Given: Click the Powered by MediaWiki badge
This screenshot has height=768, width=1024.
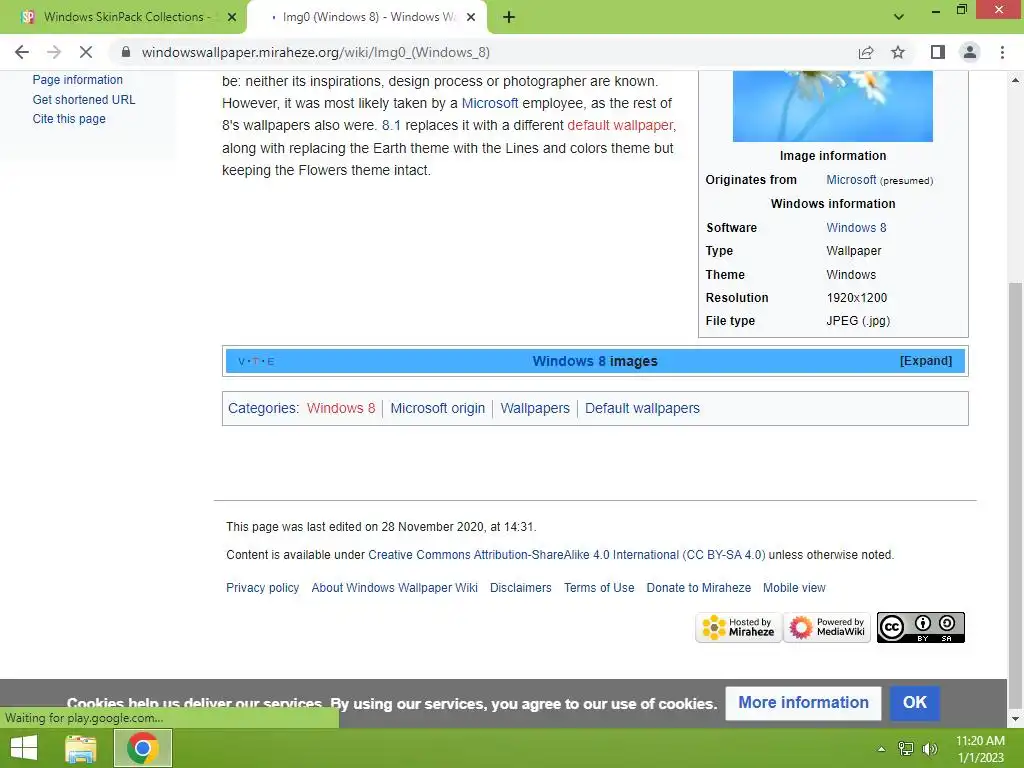Looking at the screenshot, I should tap(827, 628).
